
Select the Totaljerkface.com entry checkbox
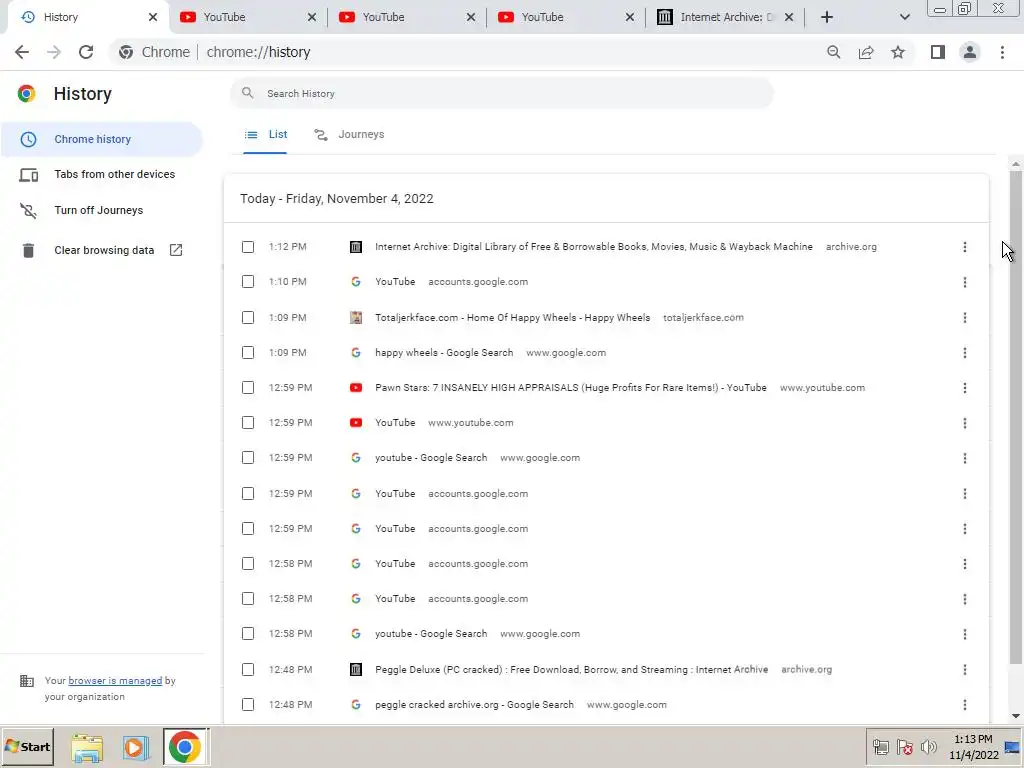tap(248, 317)
